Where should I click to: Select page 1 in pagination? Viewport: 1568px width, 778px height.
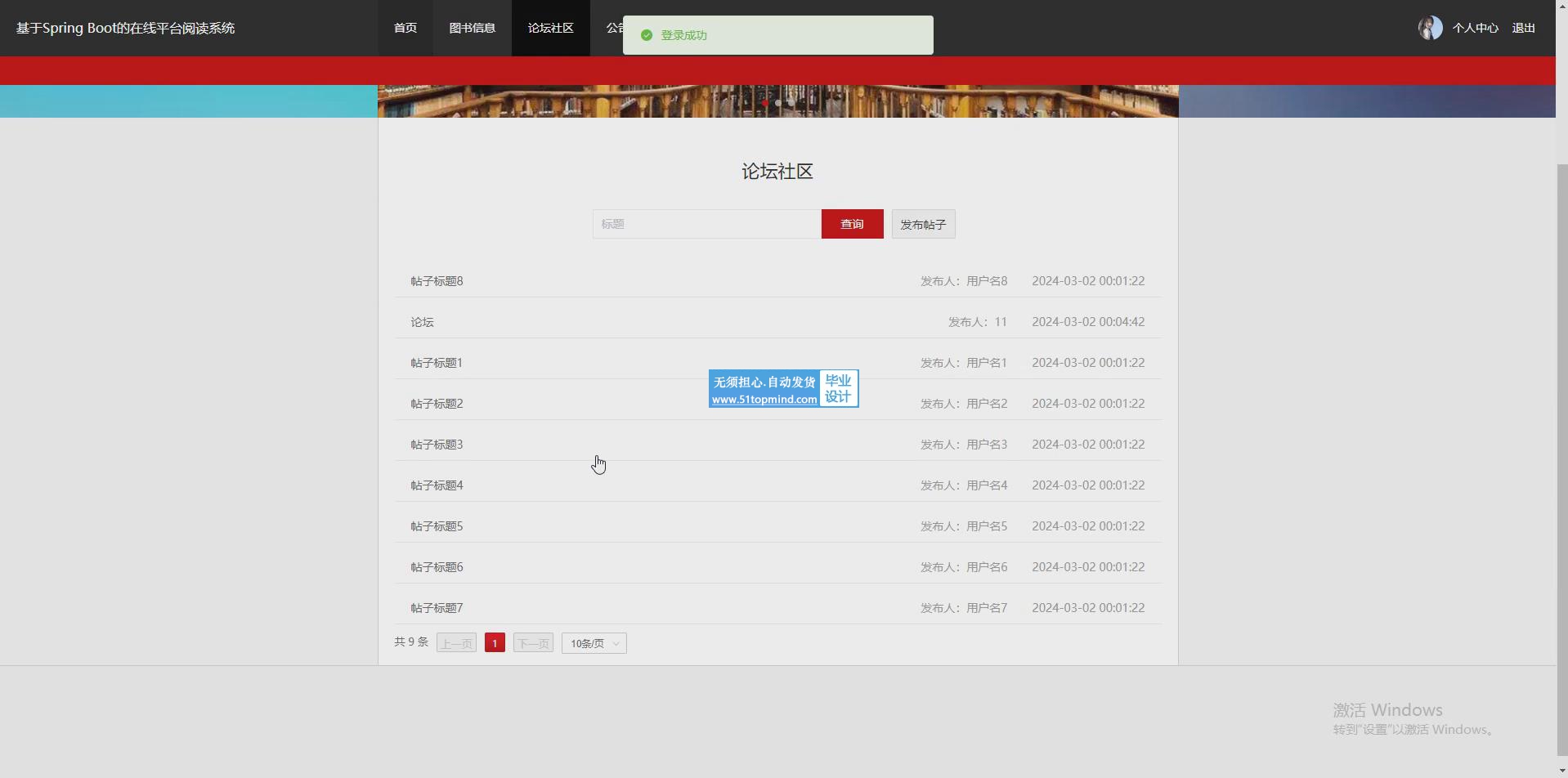[x=495, y=643]
